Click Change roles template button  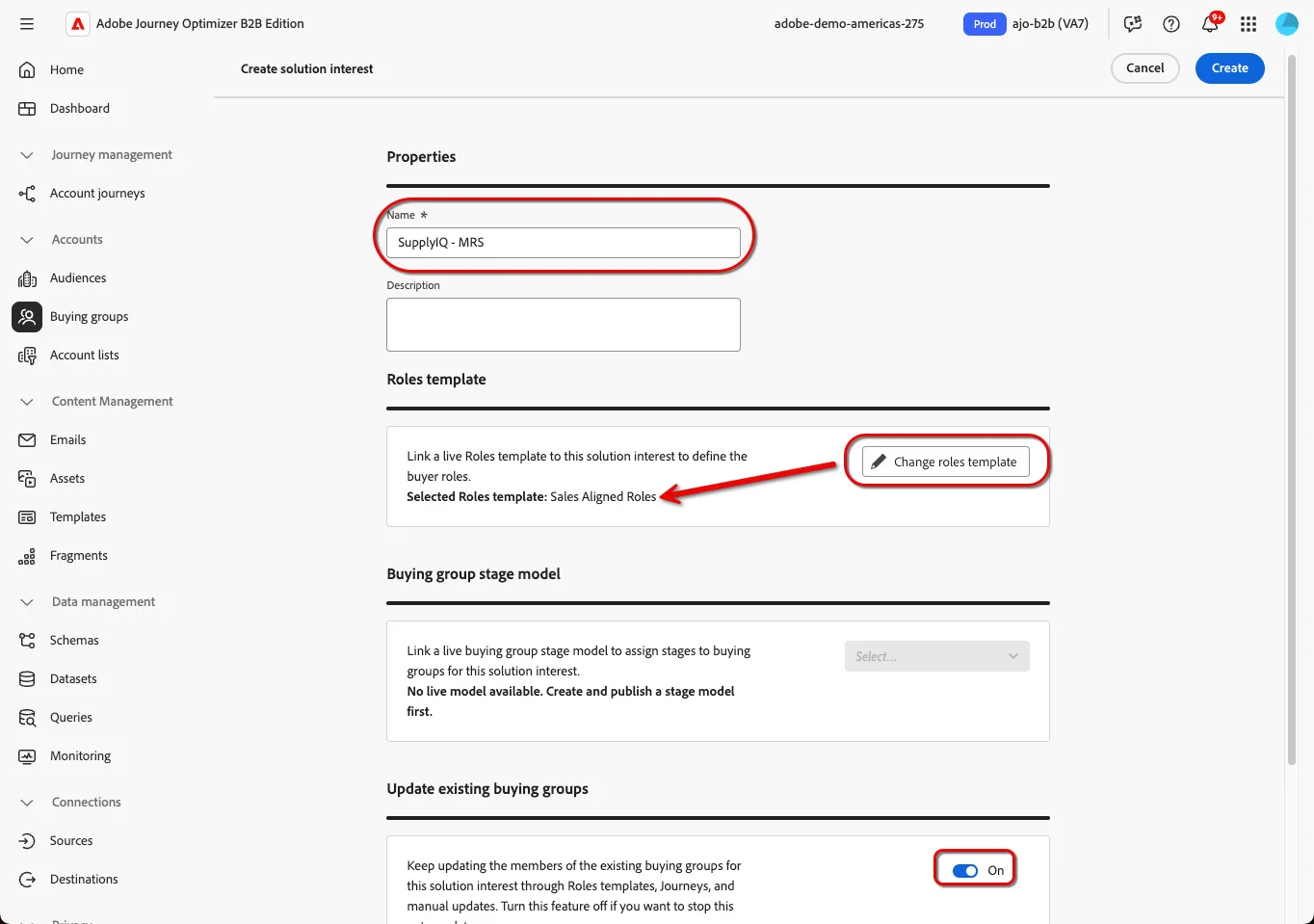coord(946,462)
